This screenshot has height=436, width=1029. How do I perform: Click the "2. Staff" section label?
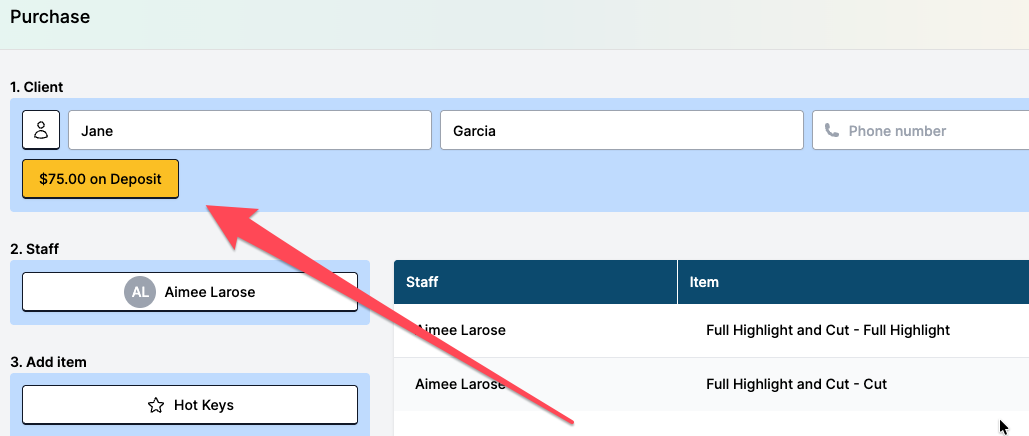point(34,249)
